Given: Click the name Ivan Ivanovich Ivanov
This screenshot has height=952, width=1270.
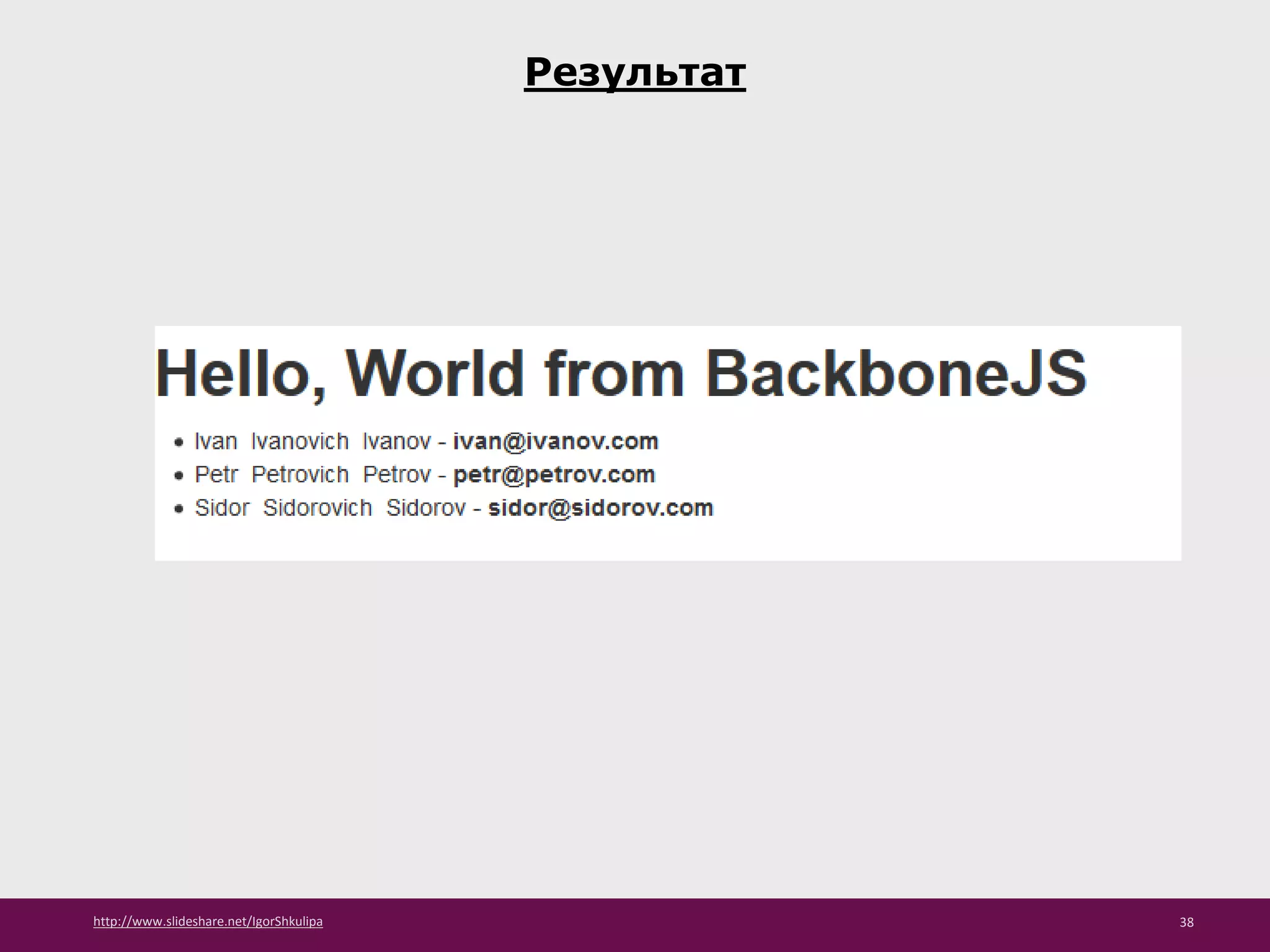Looking at the screenshot, I should coord(313,441).
